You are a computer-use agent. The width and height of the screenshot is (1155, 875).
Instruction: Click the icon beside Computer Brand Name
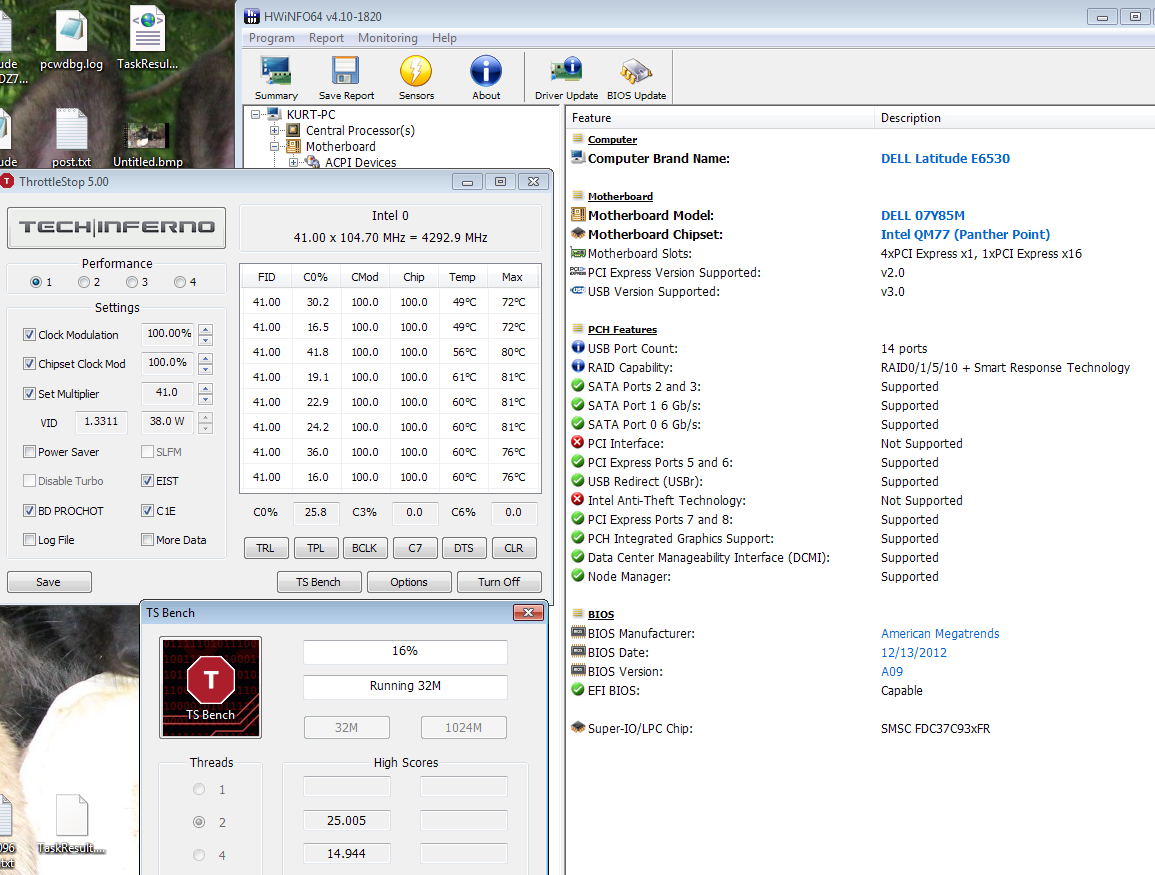(578, 157)
